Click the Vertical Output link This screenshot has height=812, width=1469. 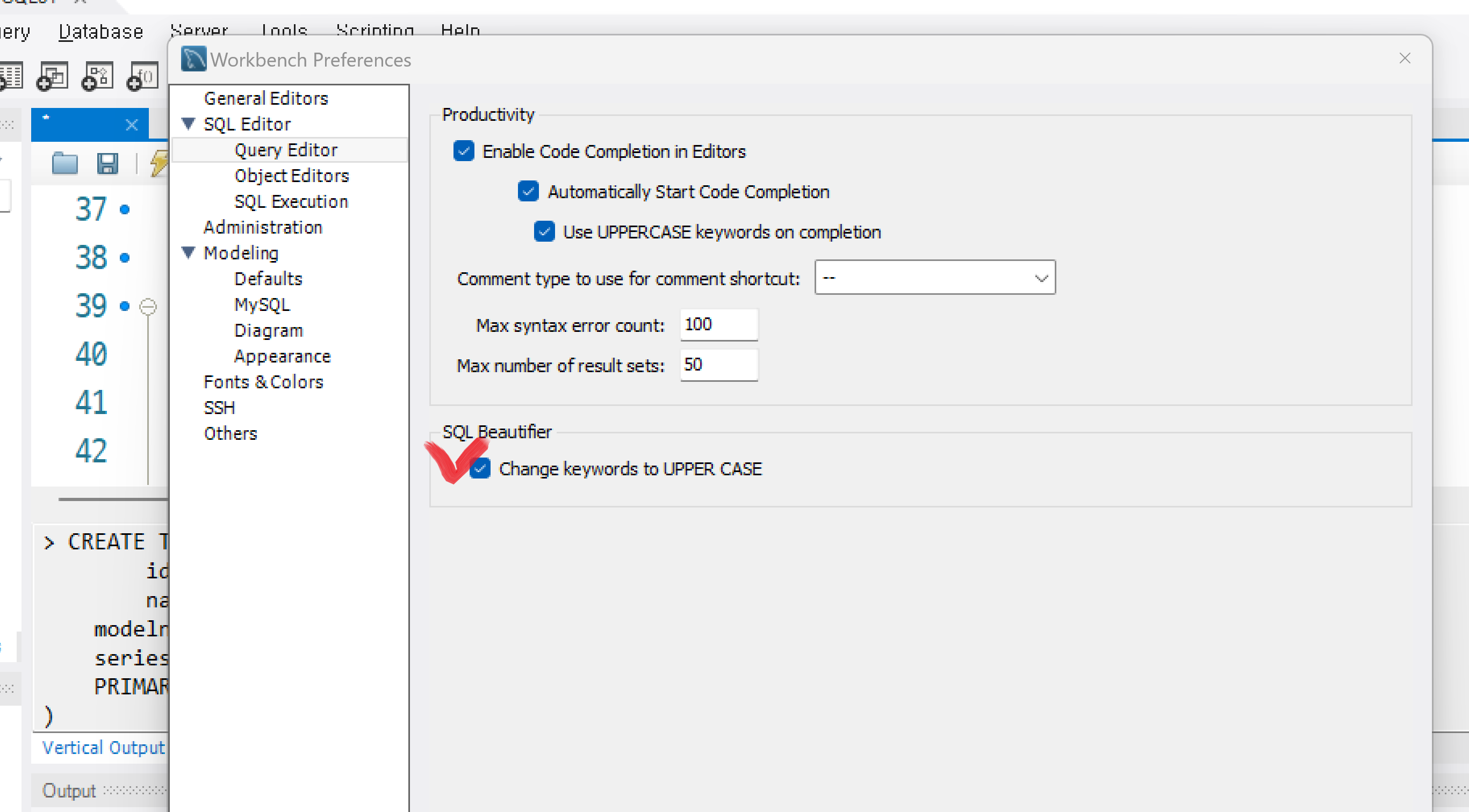103,747
